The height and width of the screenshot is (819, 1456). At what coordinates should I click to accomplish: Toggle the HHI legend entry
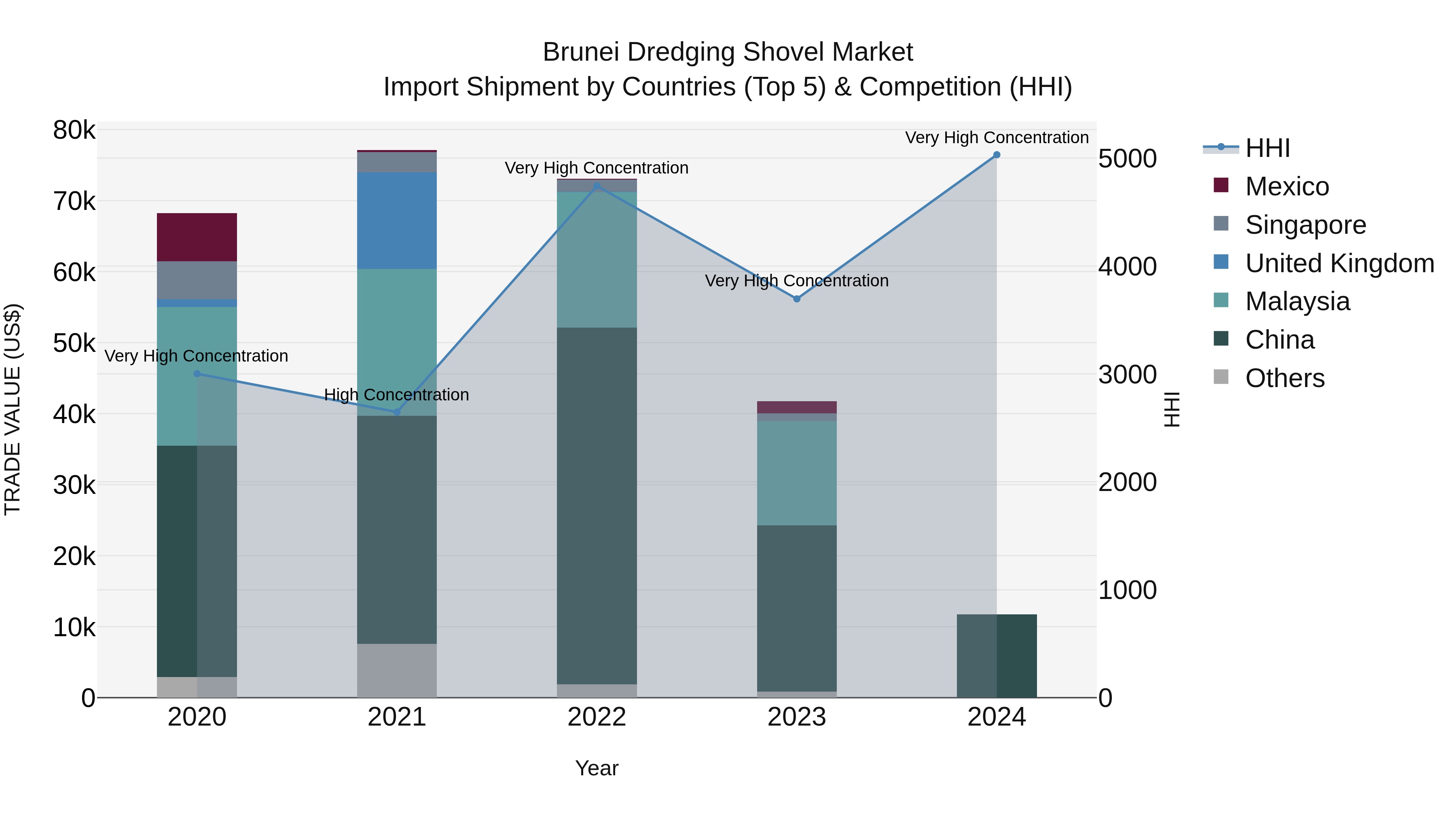click(x=1247, y=148)
